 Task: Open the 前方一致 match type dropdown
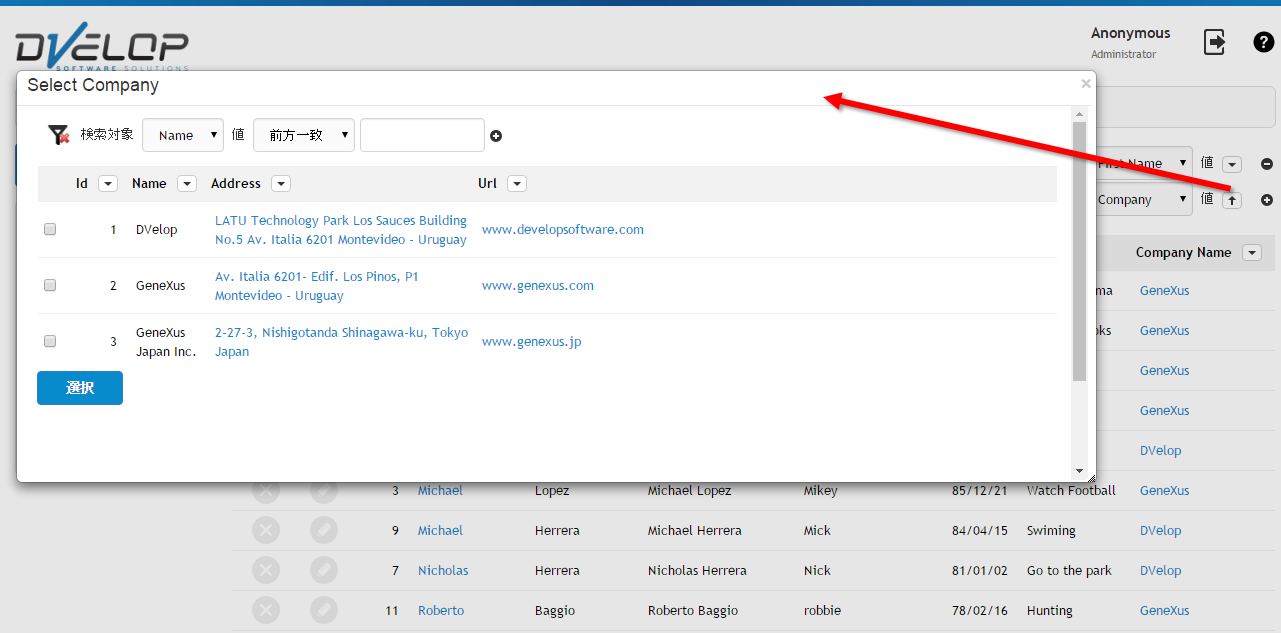[x=304, y=135]
